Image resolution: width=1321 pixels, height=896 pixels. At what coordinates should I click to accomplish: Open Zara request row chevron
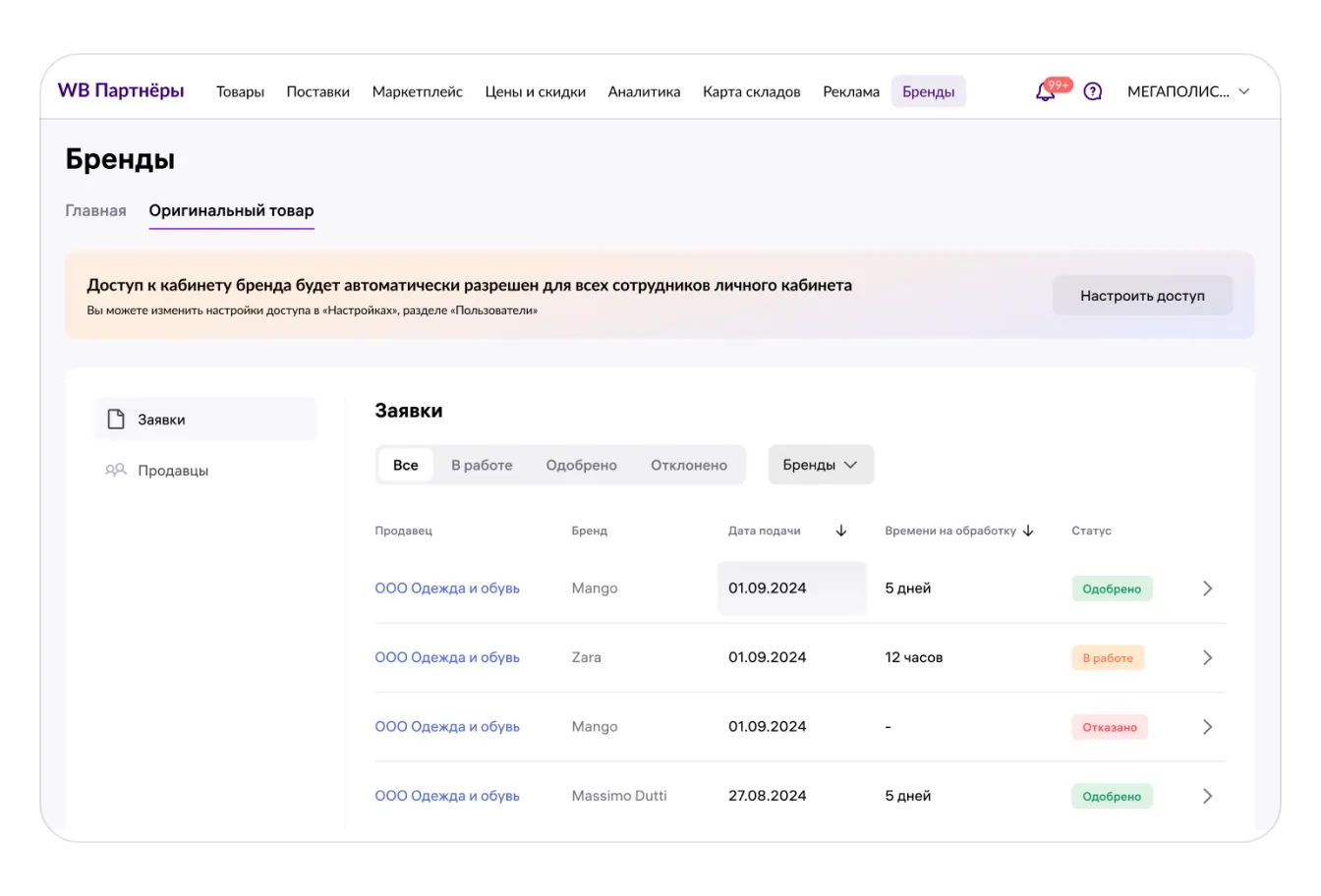coord(1208,658)
